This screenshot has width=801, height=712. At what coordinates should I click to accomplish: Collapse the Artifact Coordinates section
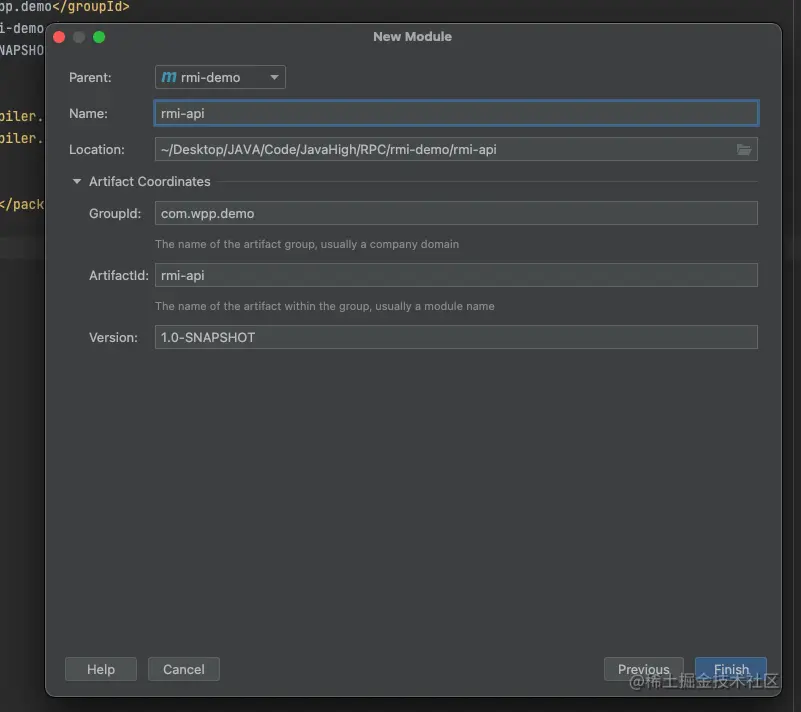click(77, 181)
